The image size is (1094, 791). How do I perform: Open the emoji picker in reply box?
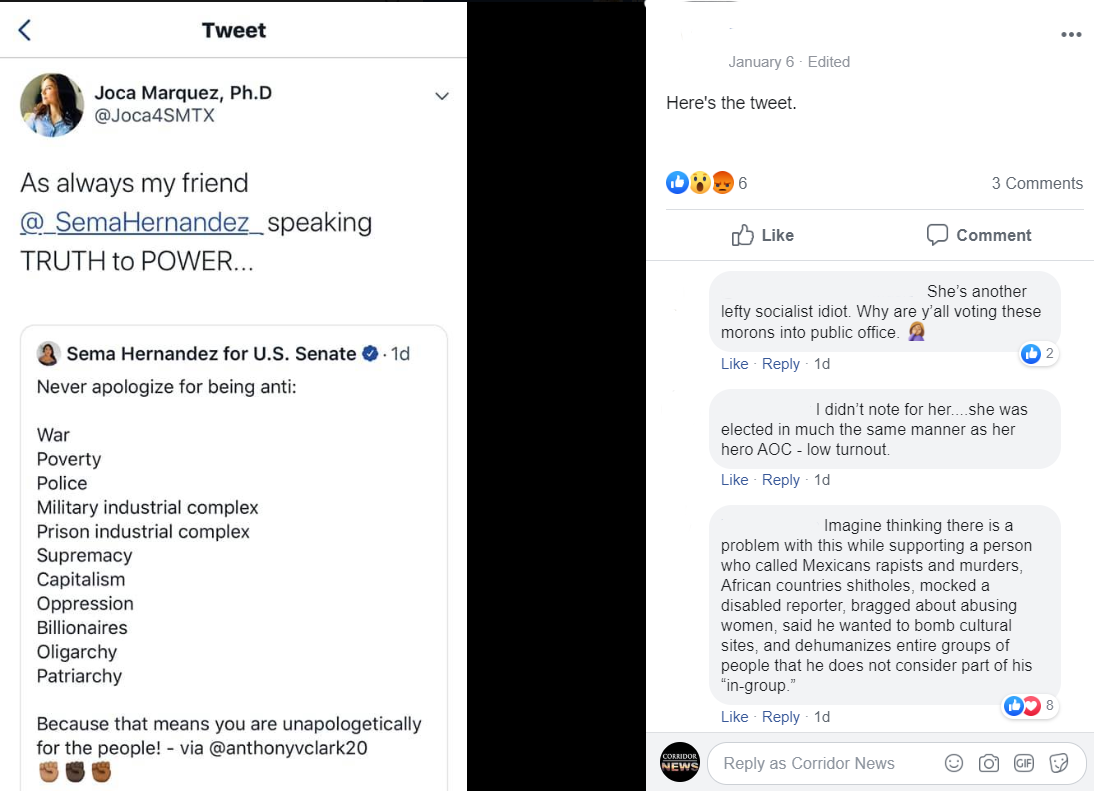[x=954, y=763]
